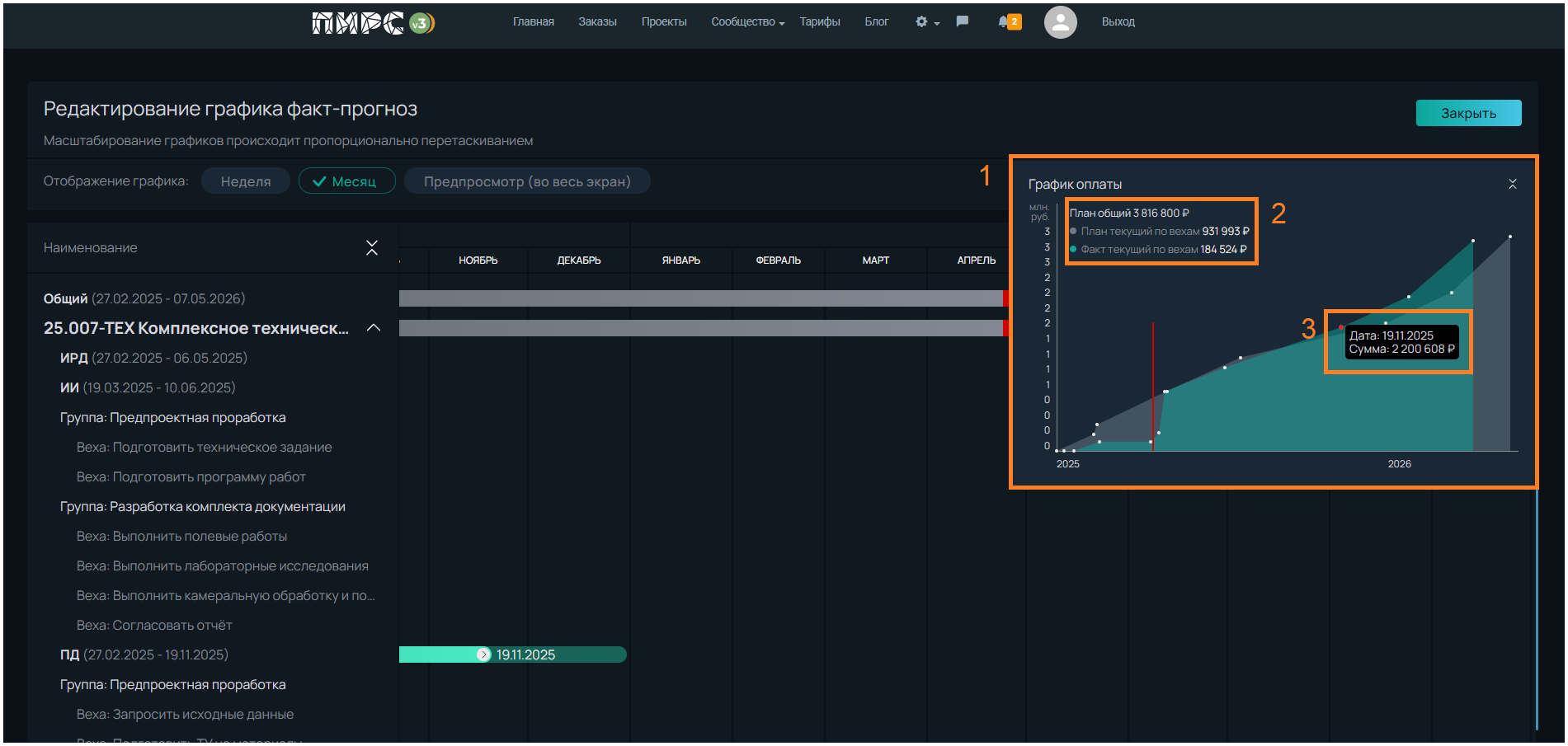This screenshot has height=746, width=1568.
Task: Click the МАРТ month header
Action: point(876,260)
